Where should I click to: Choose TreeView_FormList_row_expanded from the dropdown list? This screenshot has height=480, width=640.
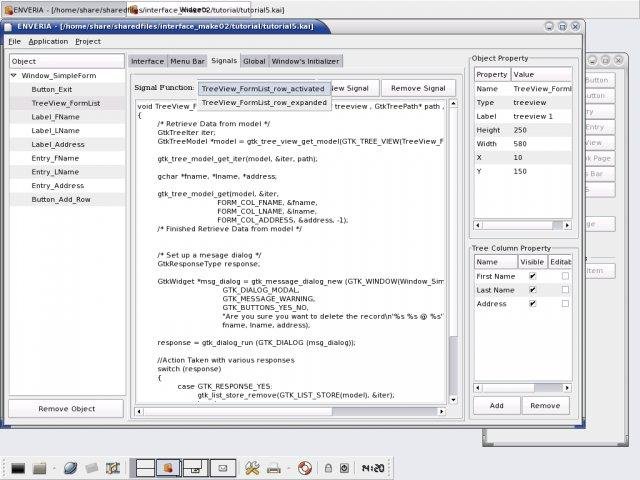264,102
